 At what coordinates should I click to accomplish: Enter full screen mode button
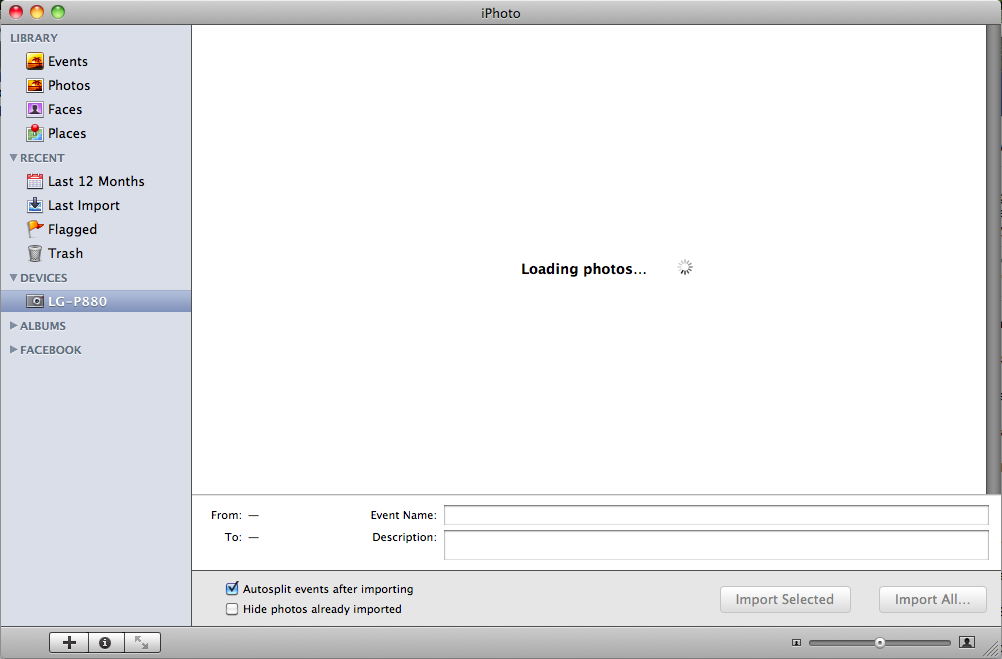tap(141, 643)
